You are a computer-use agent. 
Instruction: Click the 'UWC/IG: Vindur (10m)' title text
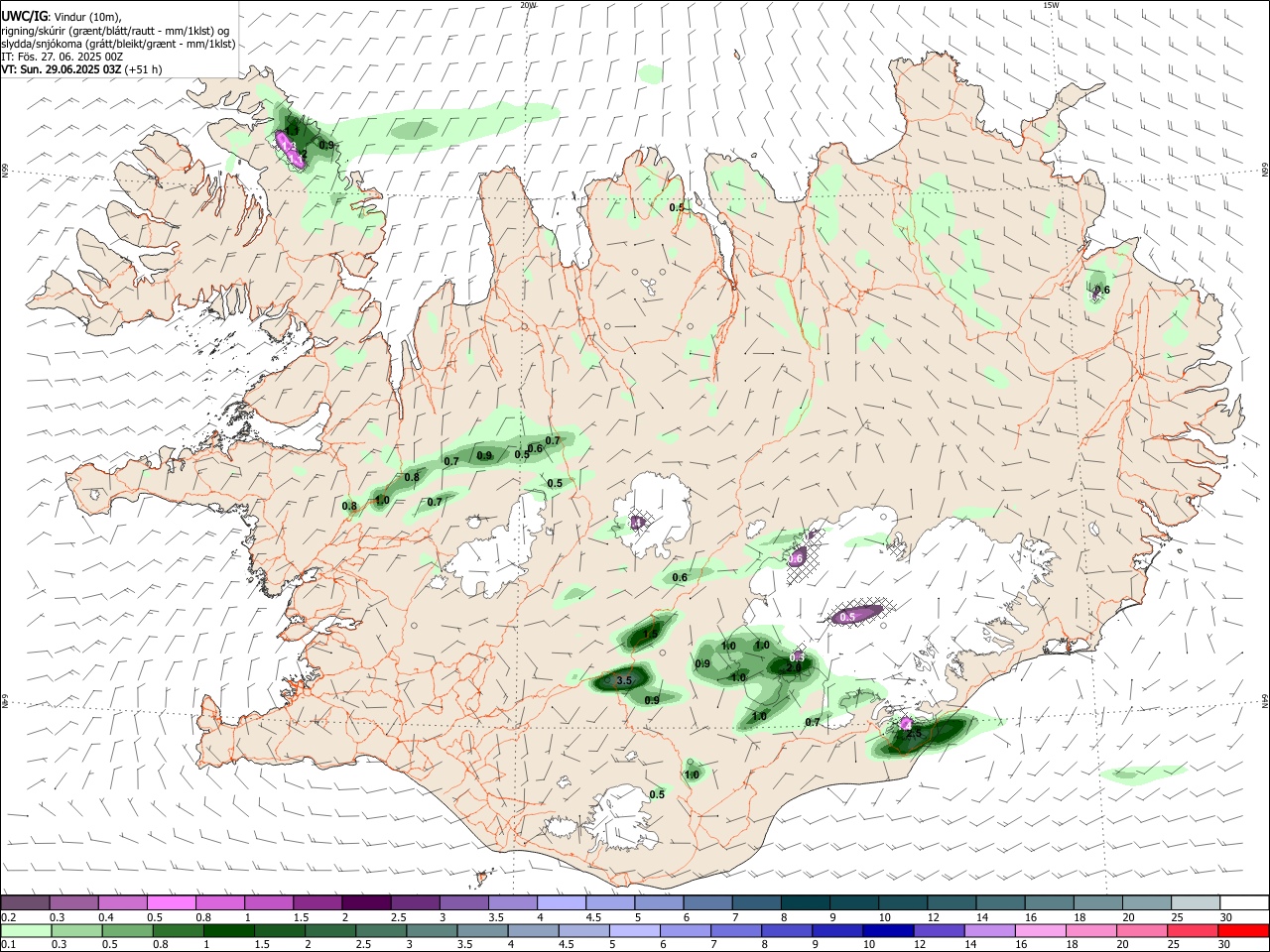tap(62, 16)
